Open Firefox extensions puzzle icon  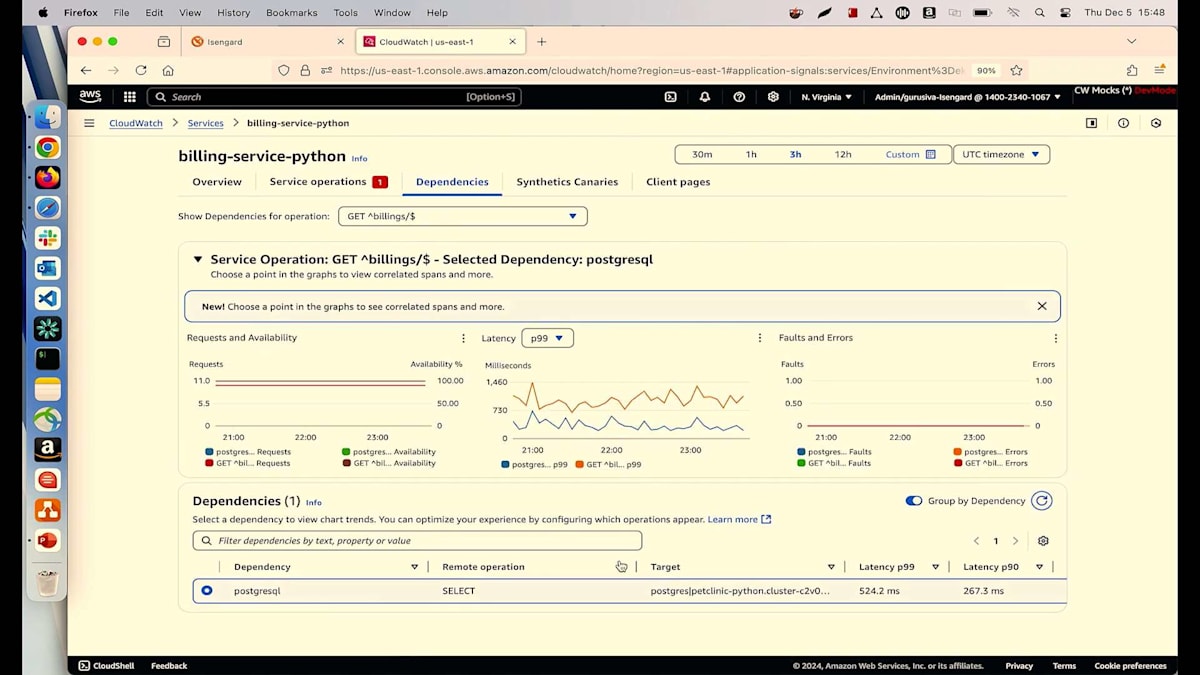coord(1132,70)
